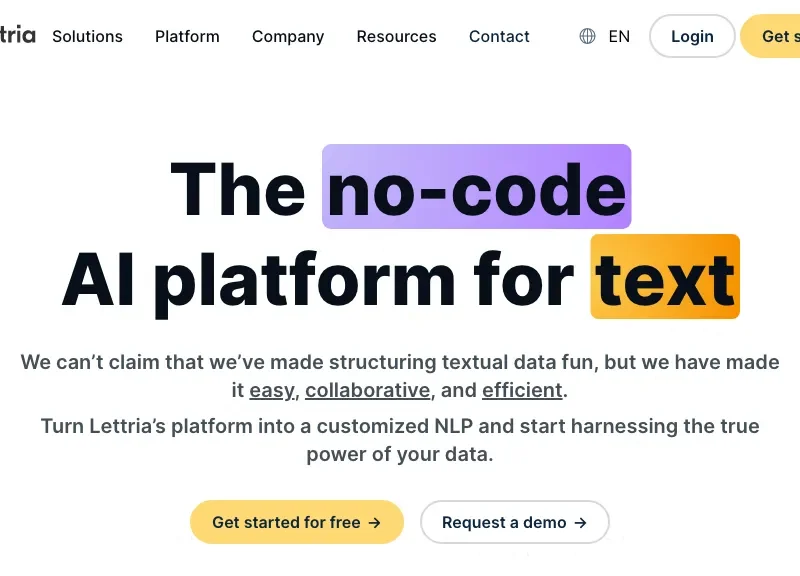Expand the Resources menu
The image size is (800, 576).
pos(396,36)
